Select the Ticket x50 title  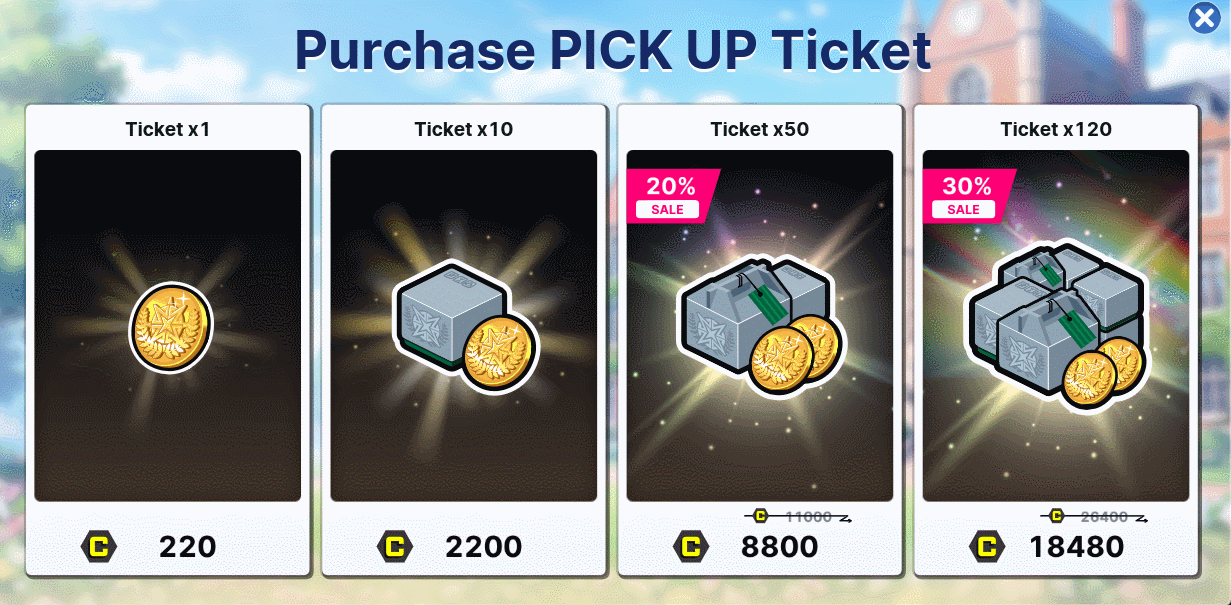[x=760, y=129]
